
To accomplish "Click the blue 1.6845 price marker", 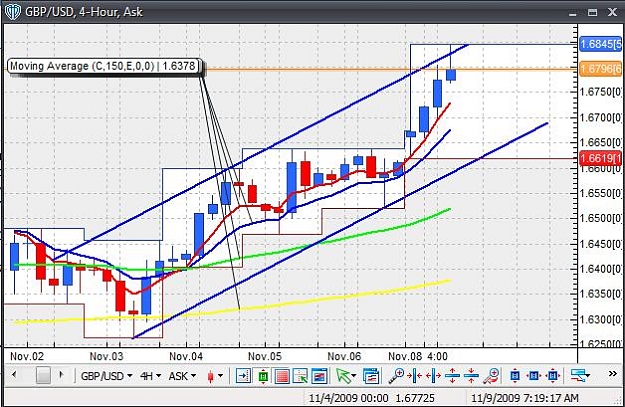I will pos(600,44).
